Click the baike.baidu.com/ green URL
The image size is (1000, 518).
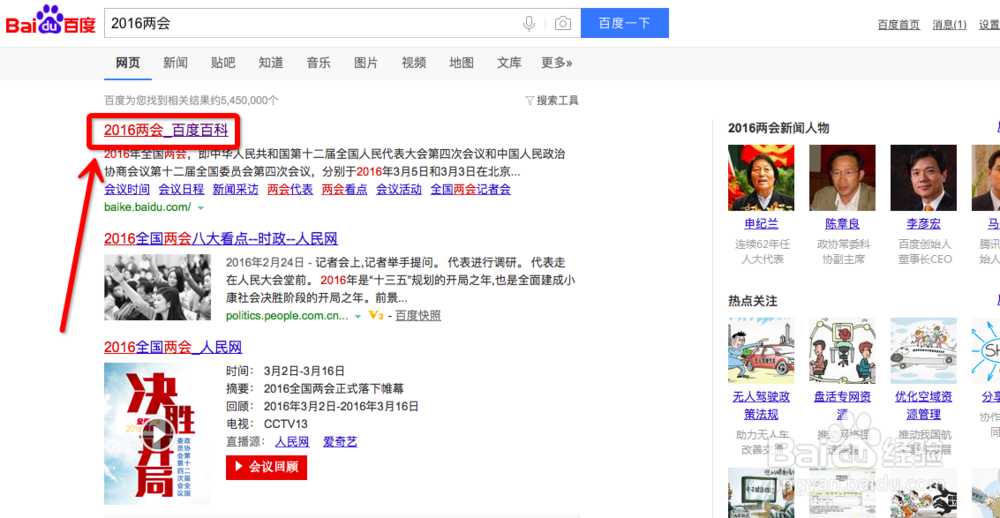pos(148,207)
